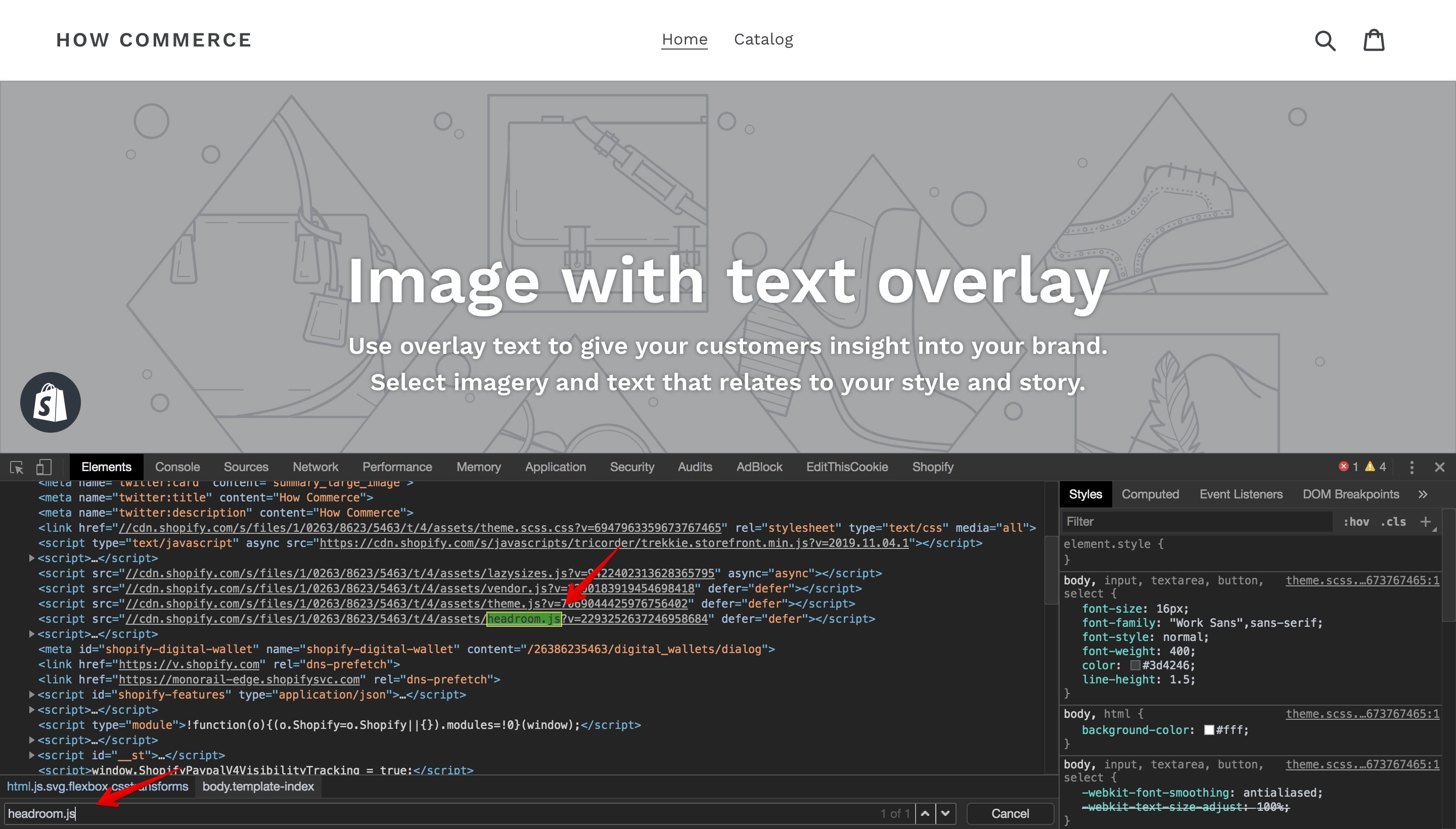Switch to the Sources tab
The image size is (1456, 829).
point(245,467)
